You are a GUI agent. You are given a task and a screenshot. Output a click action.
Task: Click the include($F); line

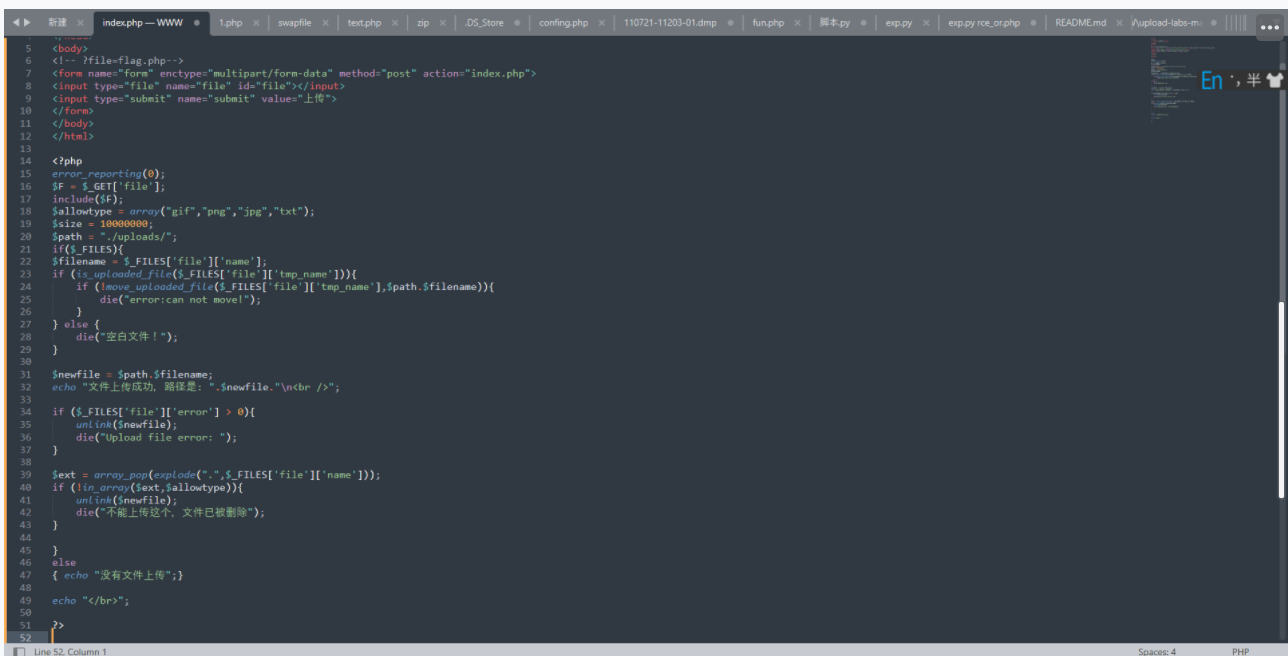pos(87,199)
